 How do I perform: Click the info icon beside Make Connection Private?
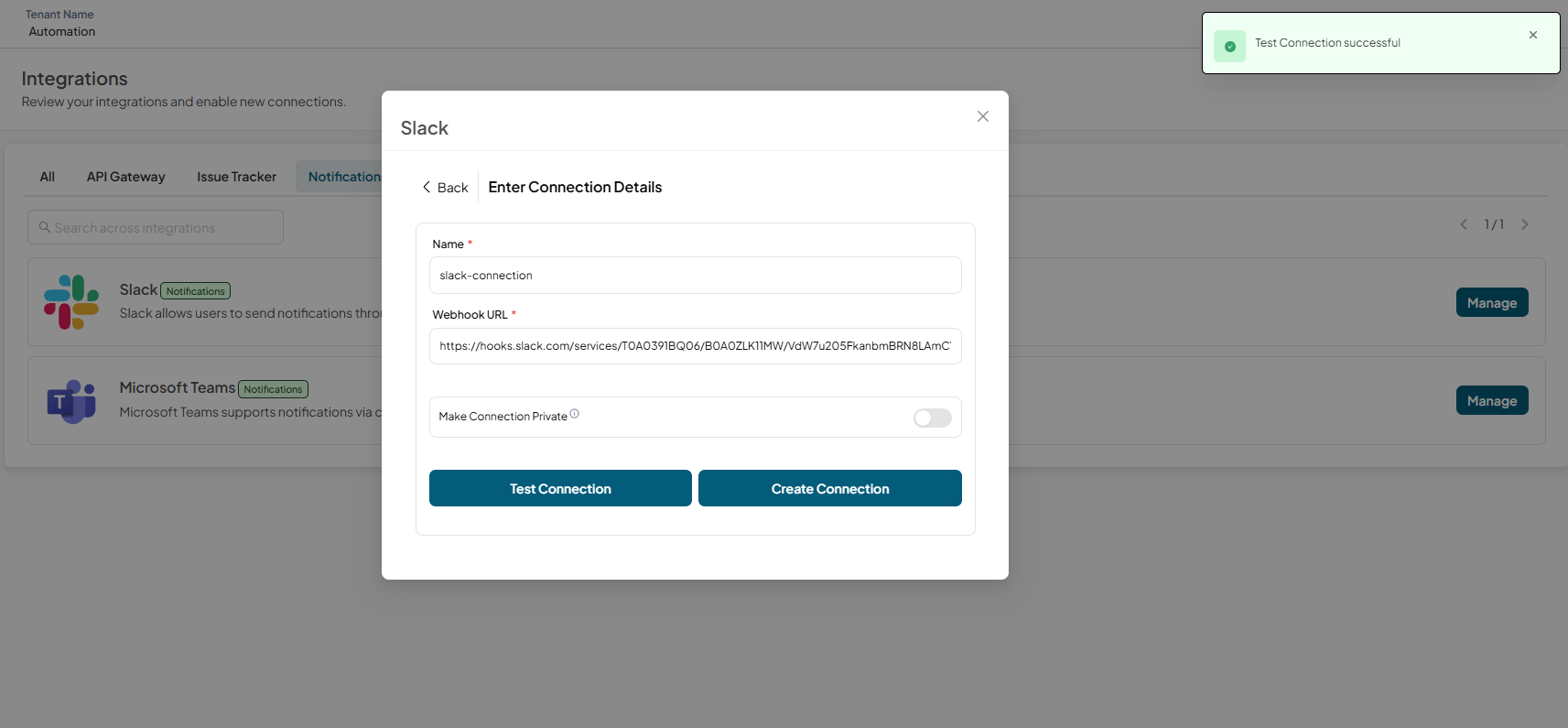[575, 414]
